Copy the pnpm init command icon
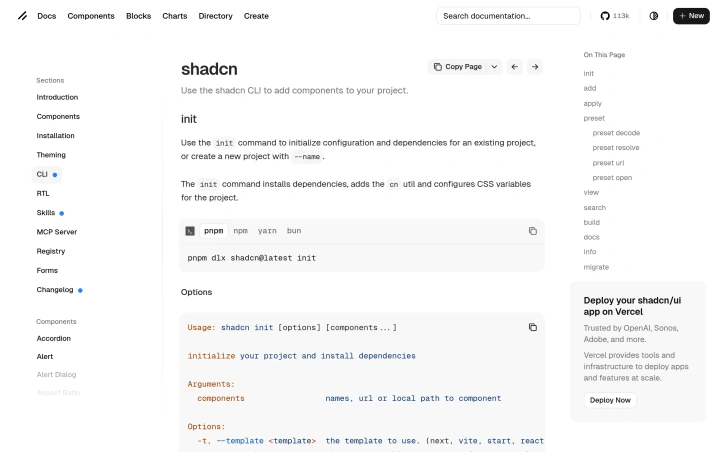Screen dimensions: 724x452 [533, 231]
